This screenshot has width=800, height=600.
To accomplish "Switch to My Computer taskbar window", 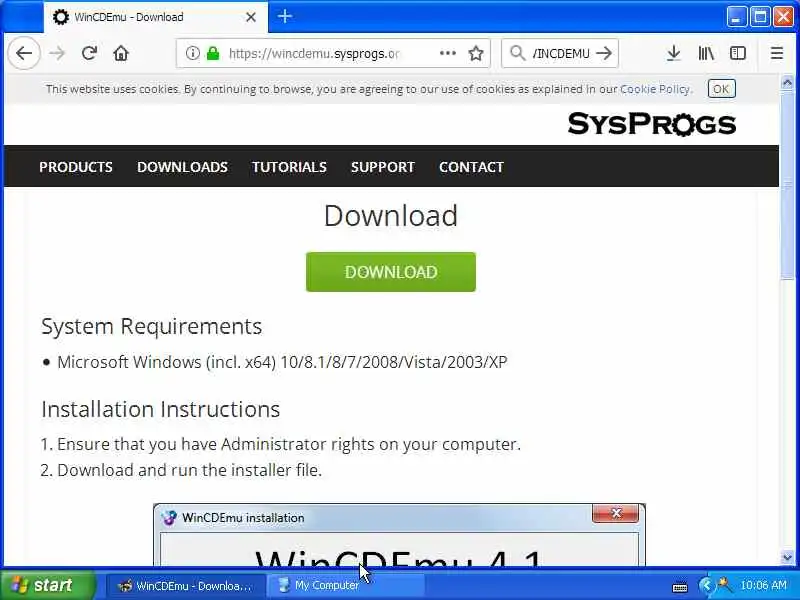I will tap(346, 586).
